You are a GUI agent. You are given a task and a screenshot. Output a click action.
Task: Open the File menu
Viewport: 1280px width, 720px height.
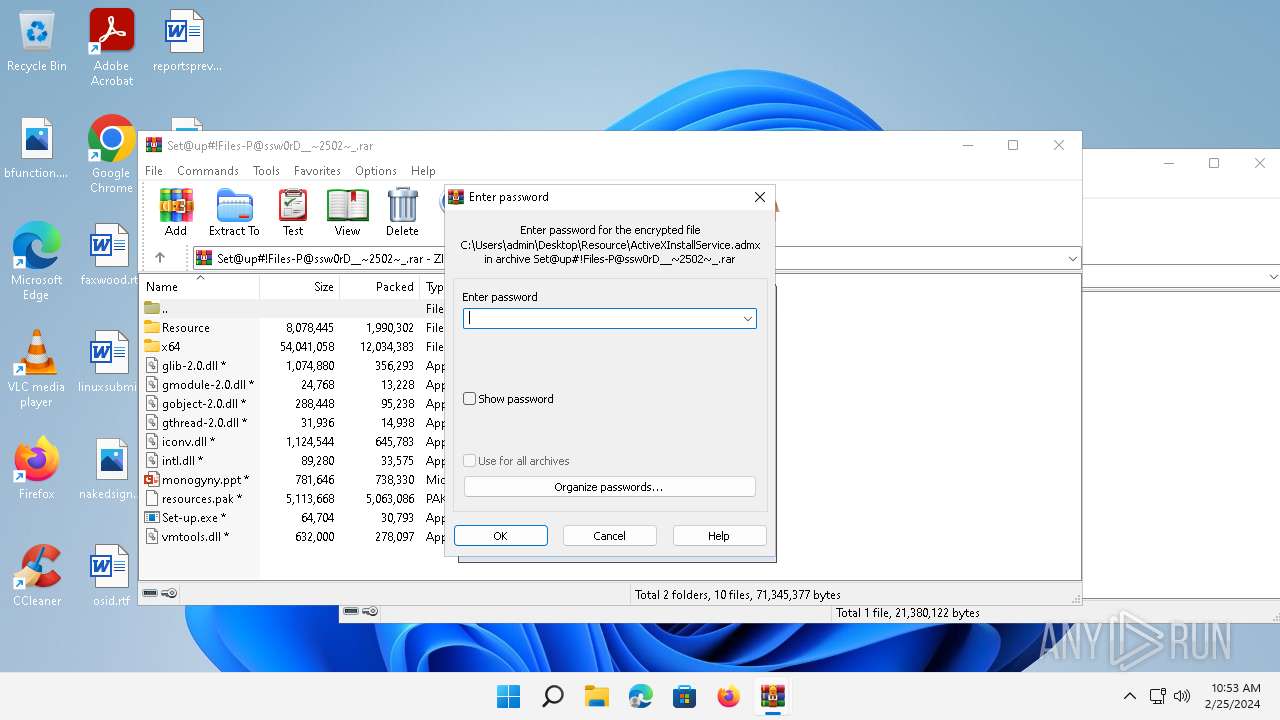pos(154,171)
